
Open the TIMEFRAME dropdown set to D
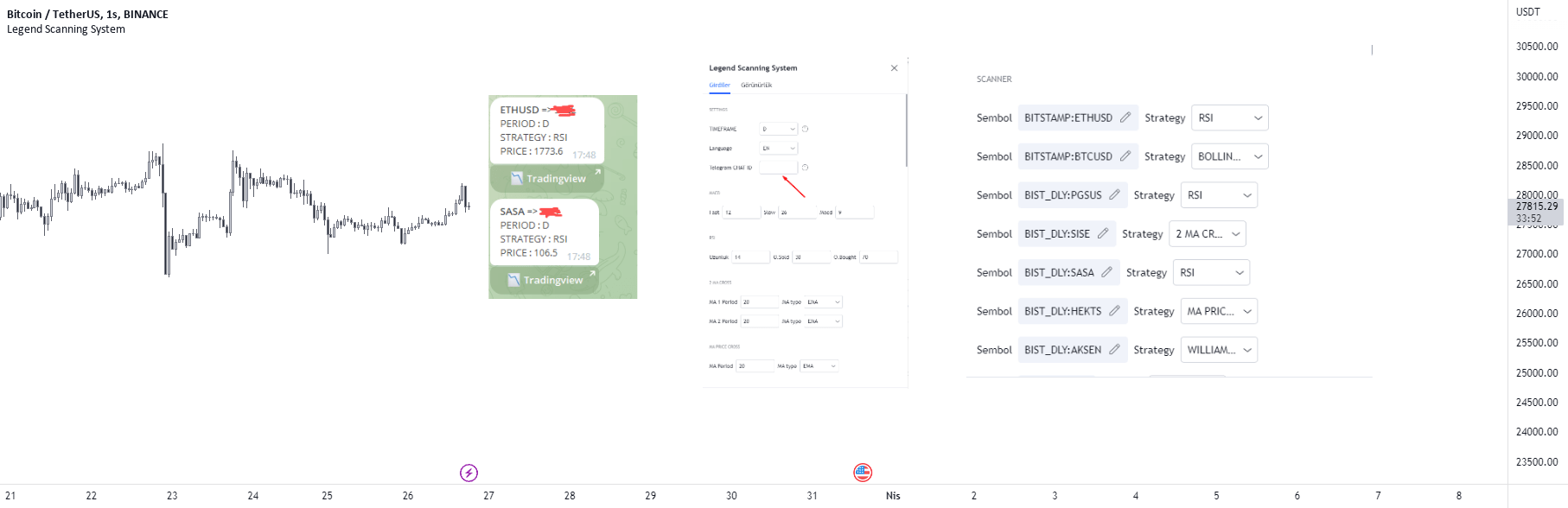[777, 128]
